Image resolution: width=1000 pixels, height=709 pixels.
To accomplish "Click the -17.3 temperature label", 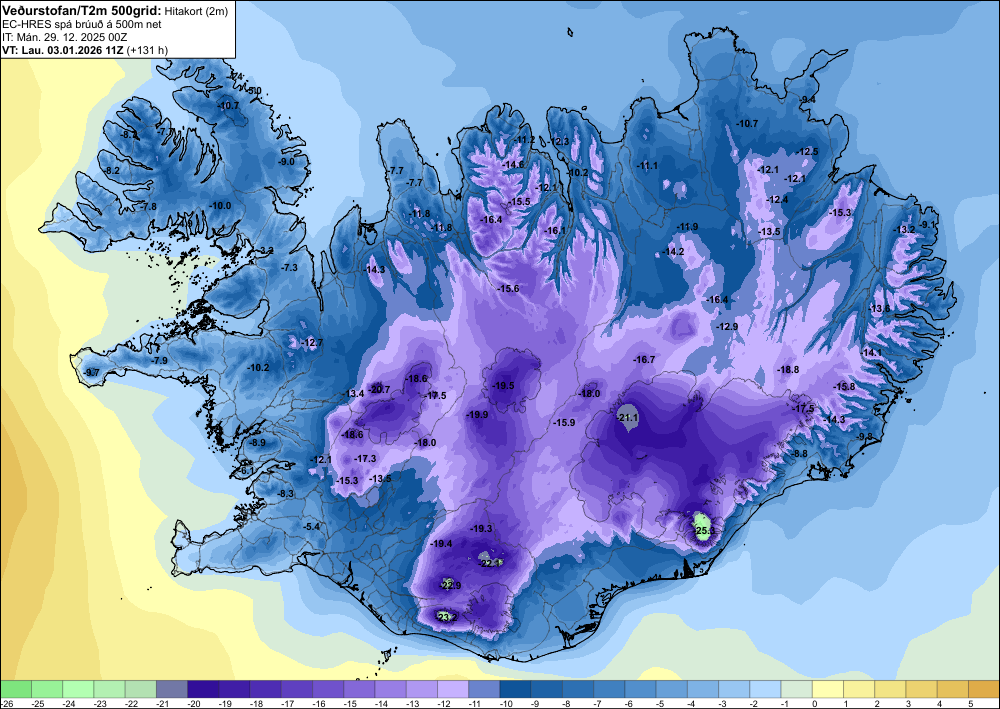I will 365,458.
